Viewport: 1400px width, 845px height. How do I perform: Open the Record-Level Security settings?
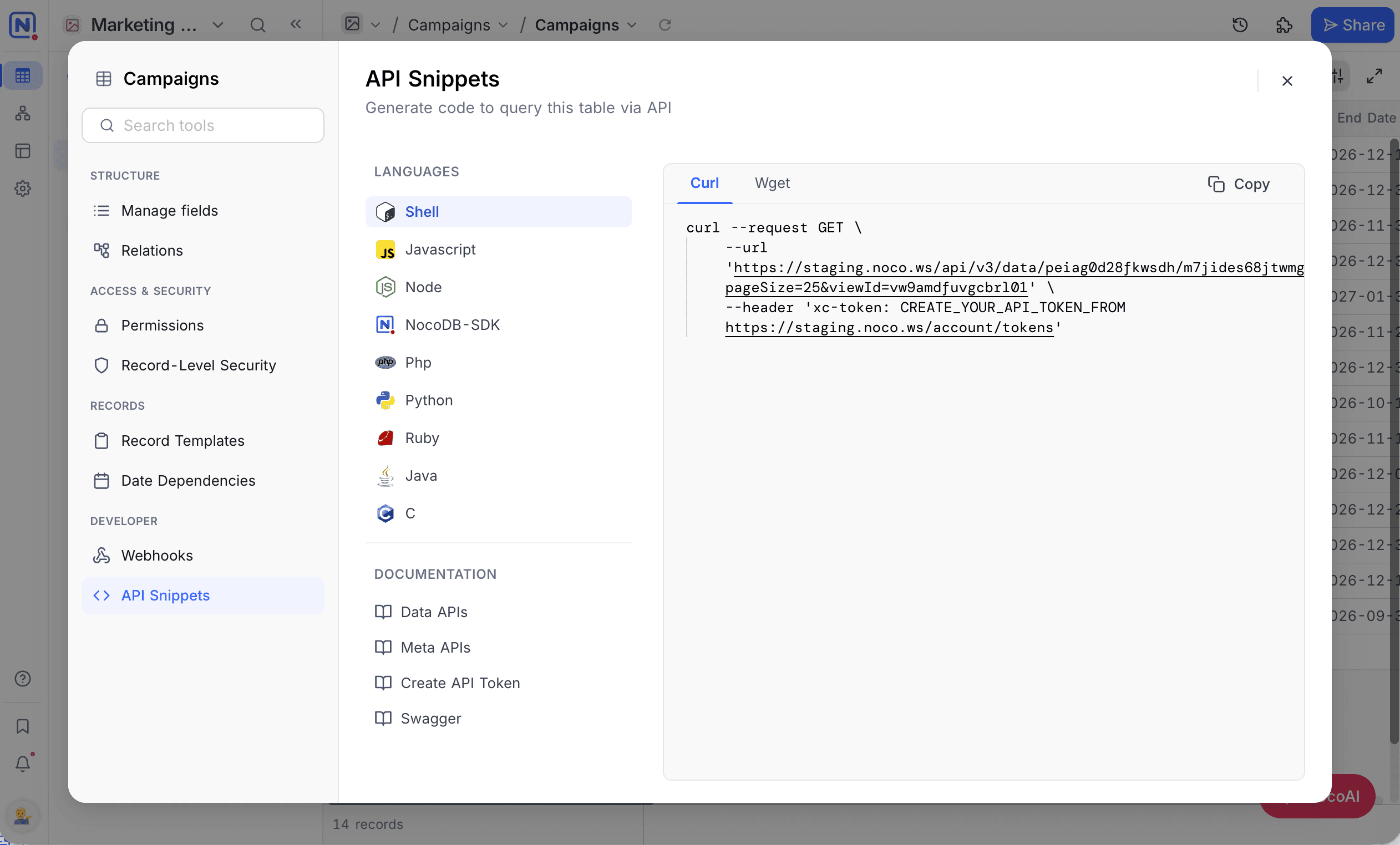coord(203,365)
